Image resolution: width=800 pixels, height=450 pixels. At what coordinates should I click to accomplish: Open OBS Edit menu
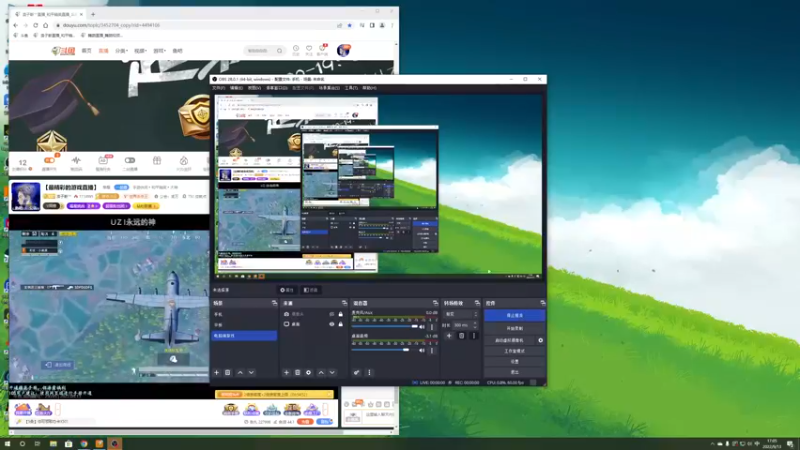236,88
